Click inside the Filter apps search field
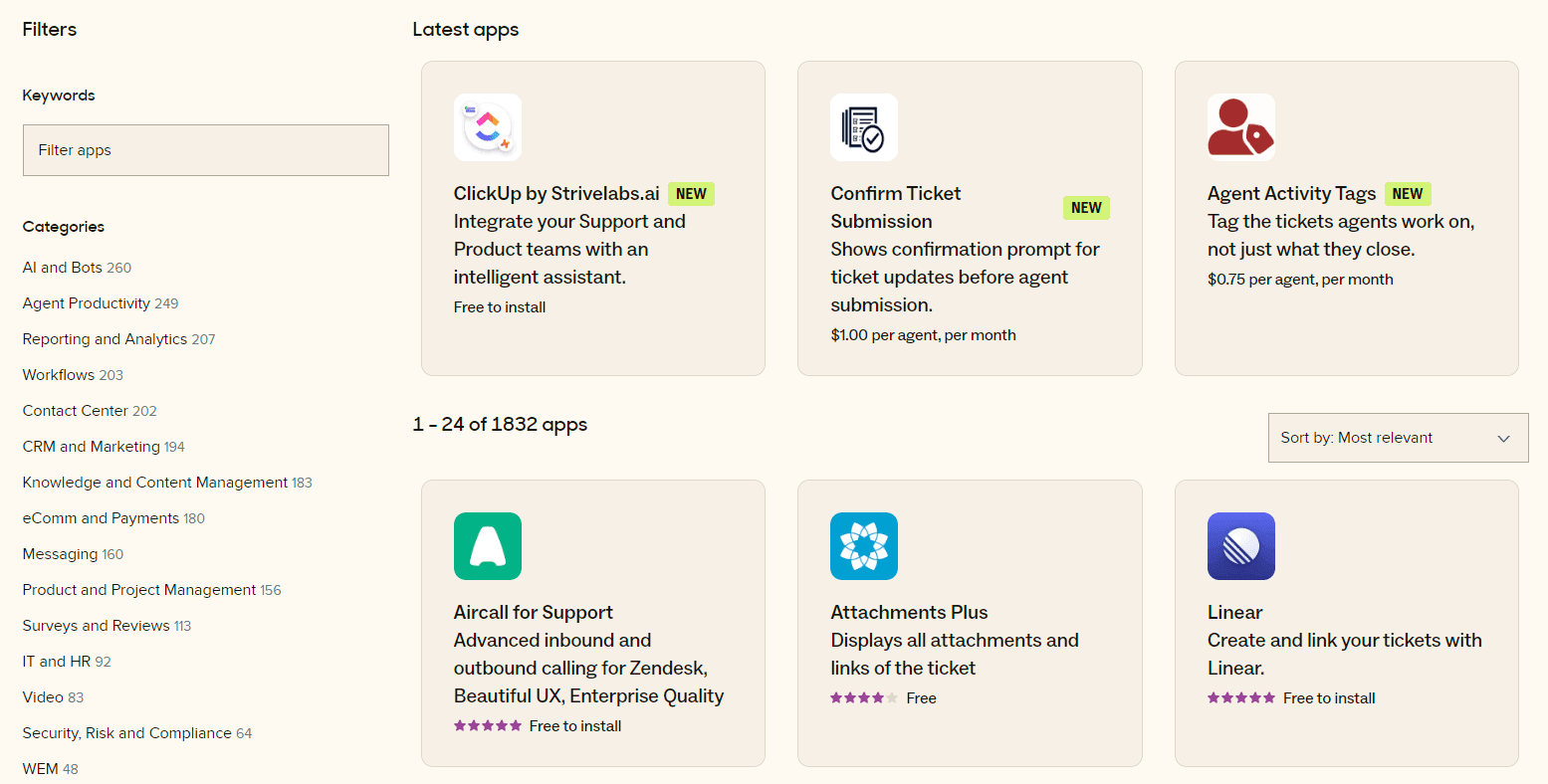Viewport: 1548px width, 784px height. tap(205, 149)
